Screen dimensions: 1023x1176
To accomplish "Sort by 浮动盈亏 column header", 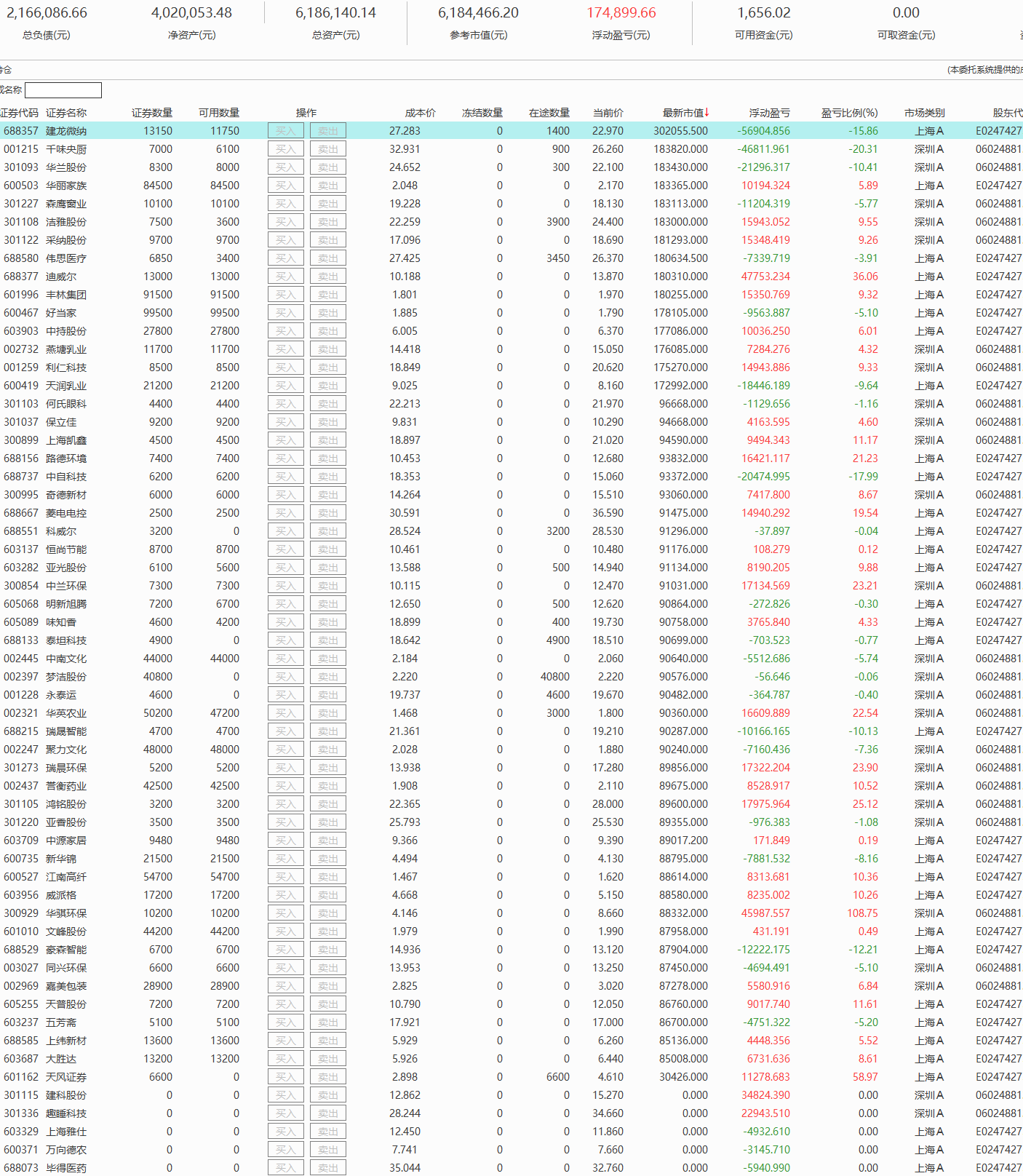I will point(770,113).
